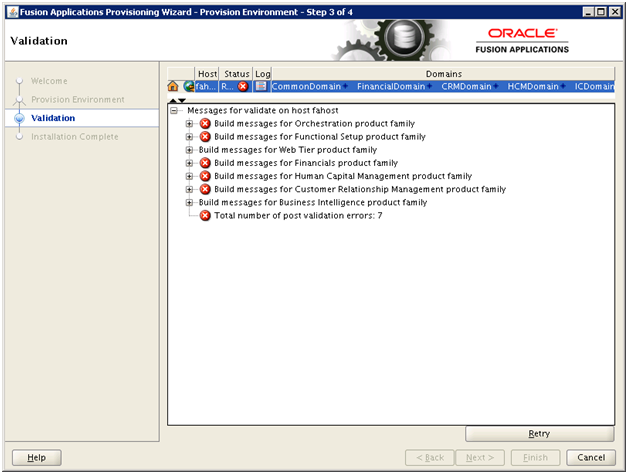The height and width of the screenshot is (474, 628).
Task: Select Build messages for Customer Relationship Management text
Action: [360, 189]
